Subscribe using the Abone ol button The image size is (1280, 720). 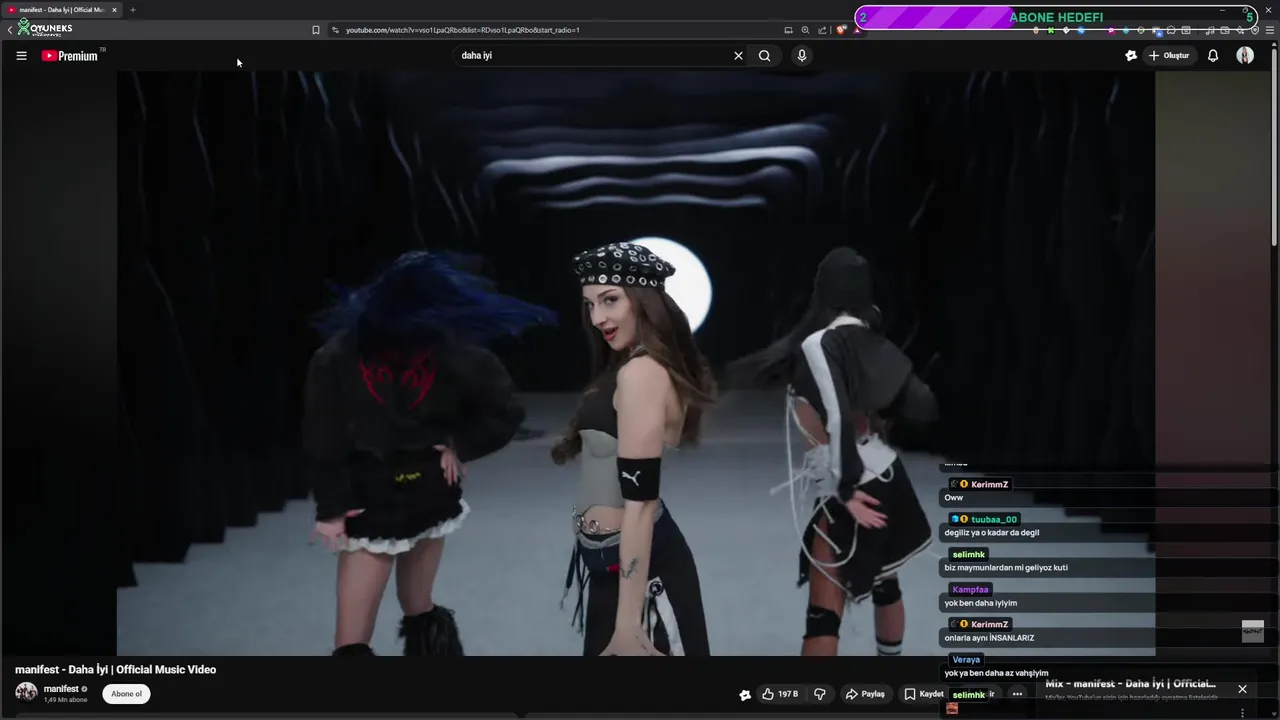126,694
